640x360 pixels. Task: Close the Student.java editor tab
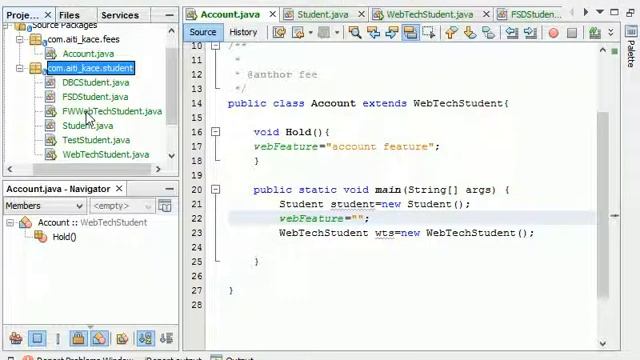pos(362,15)
